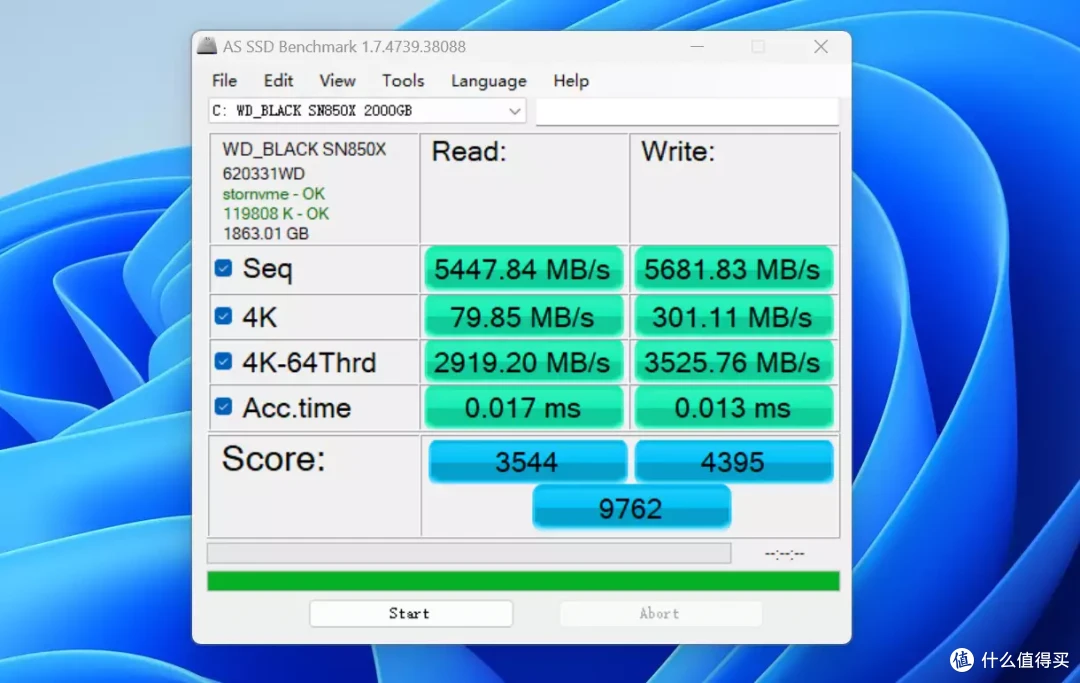Click the Read: column header
The width and height of the screenshot is (1080, 683).
(x=468, y=151)
